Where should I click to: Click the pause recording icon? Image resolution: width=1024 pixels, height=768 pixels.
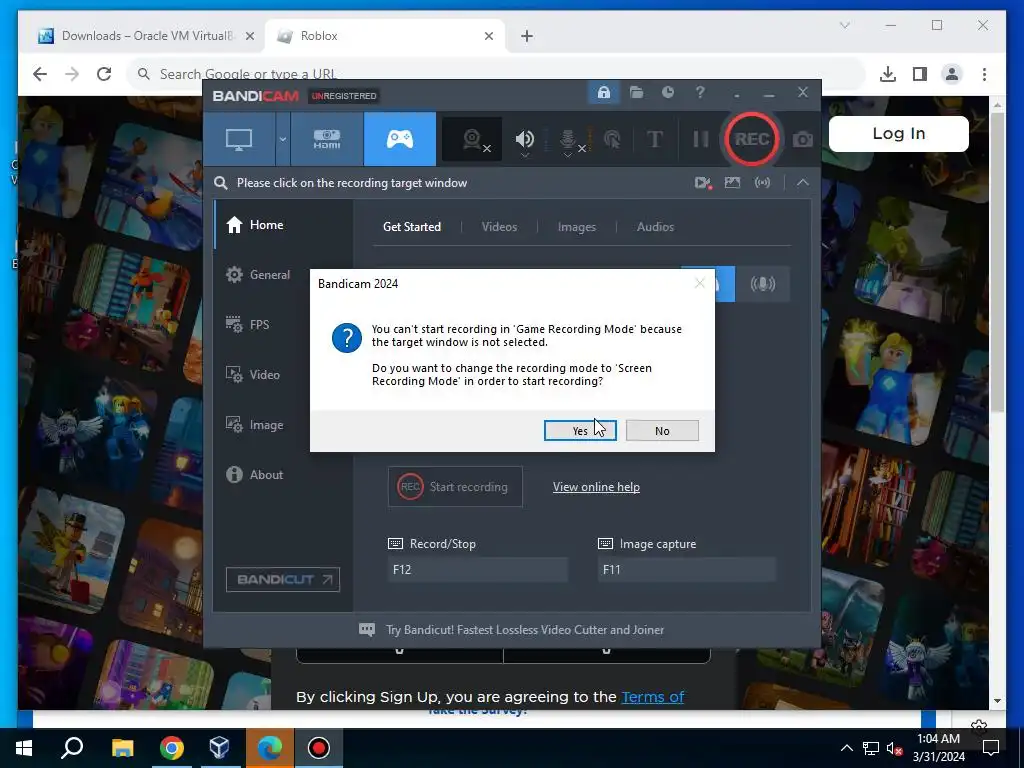click(700, 139)
